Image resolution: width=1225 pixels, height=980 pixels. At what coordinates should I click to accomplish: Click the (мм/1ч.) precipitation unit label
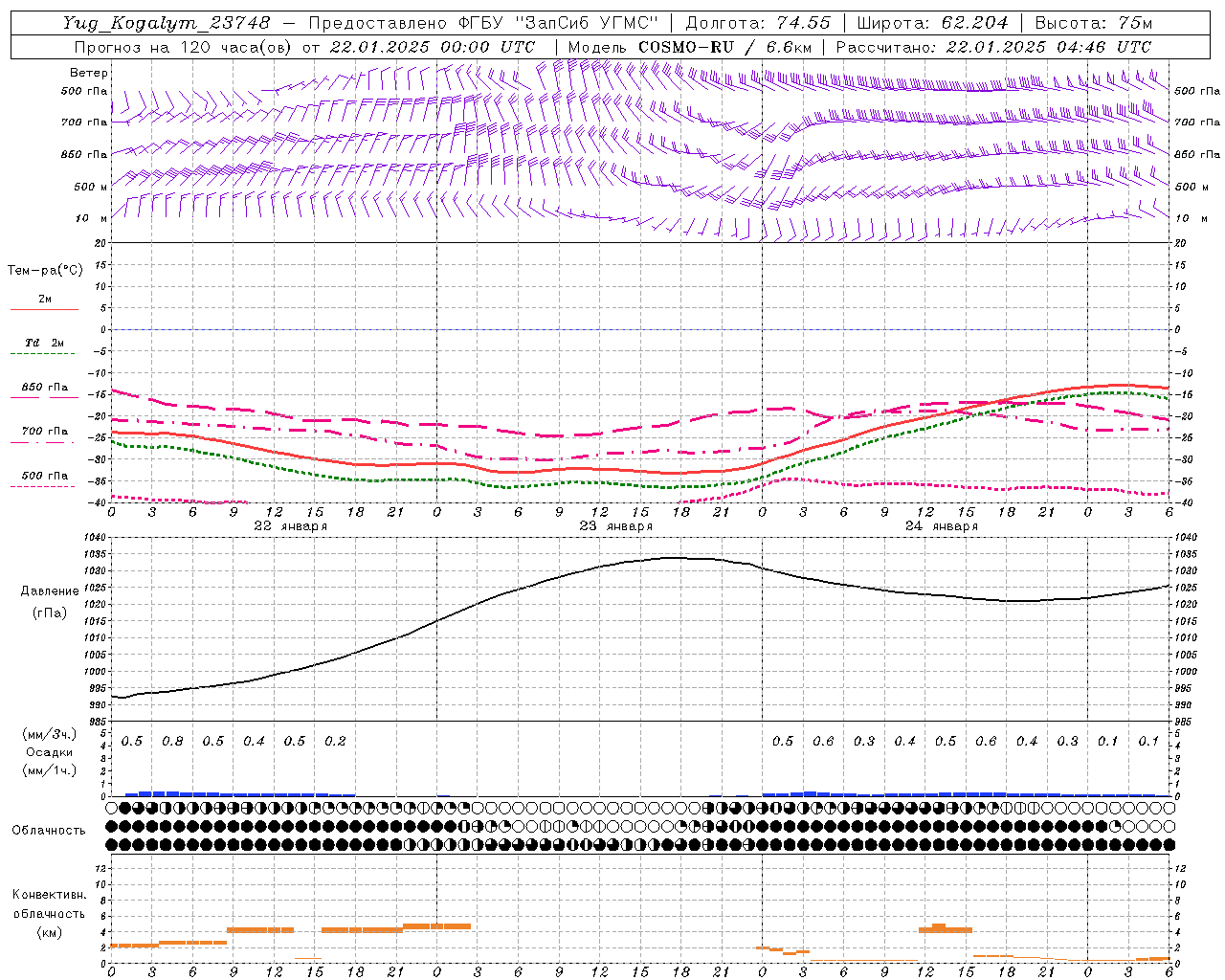[x=49, y=770]
